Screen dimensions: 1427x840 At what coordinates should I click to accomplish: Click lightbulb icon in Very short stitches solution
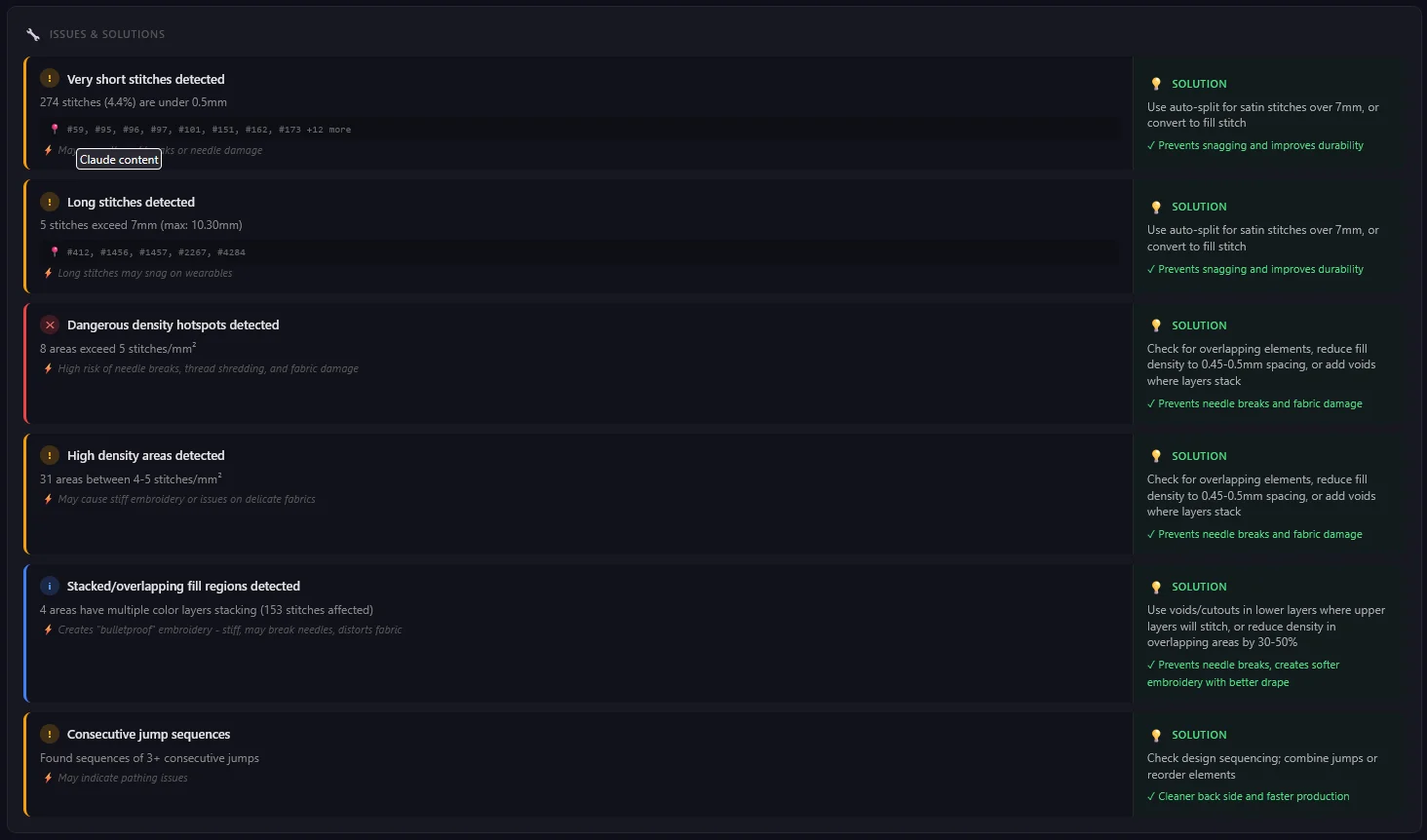1156,84
